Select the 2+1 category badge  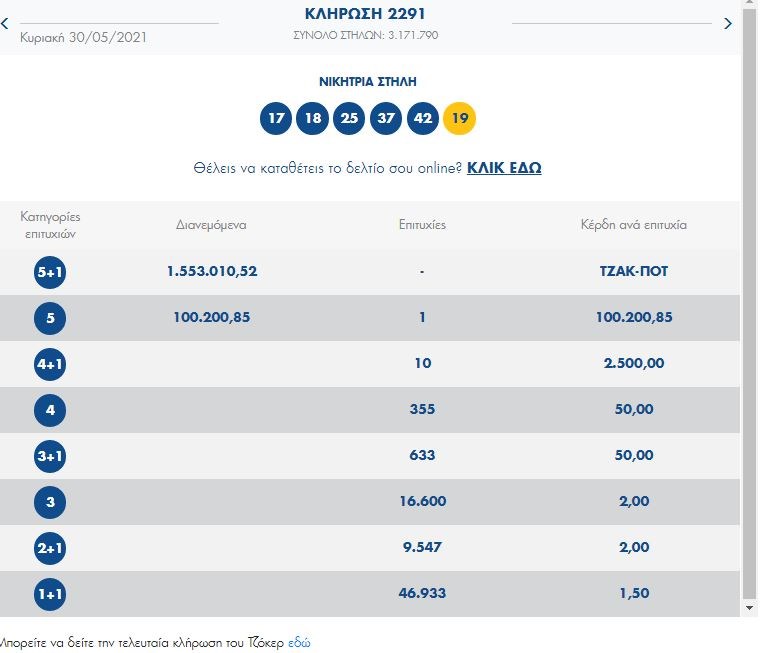(x=50, y=547)
